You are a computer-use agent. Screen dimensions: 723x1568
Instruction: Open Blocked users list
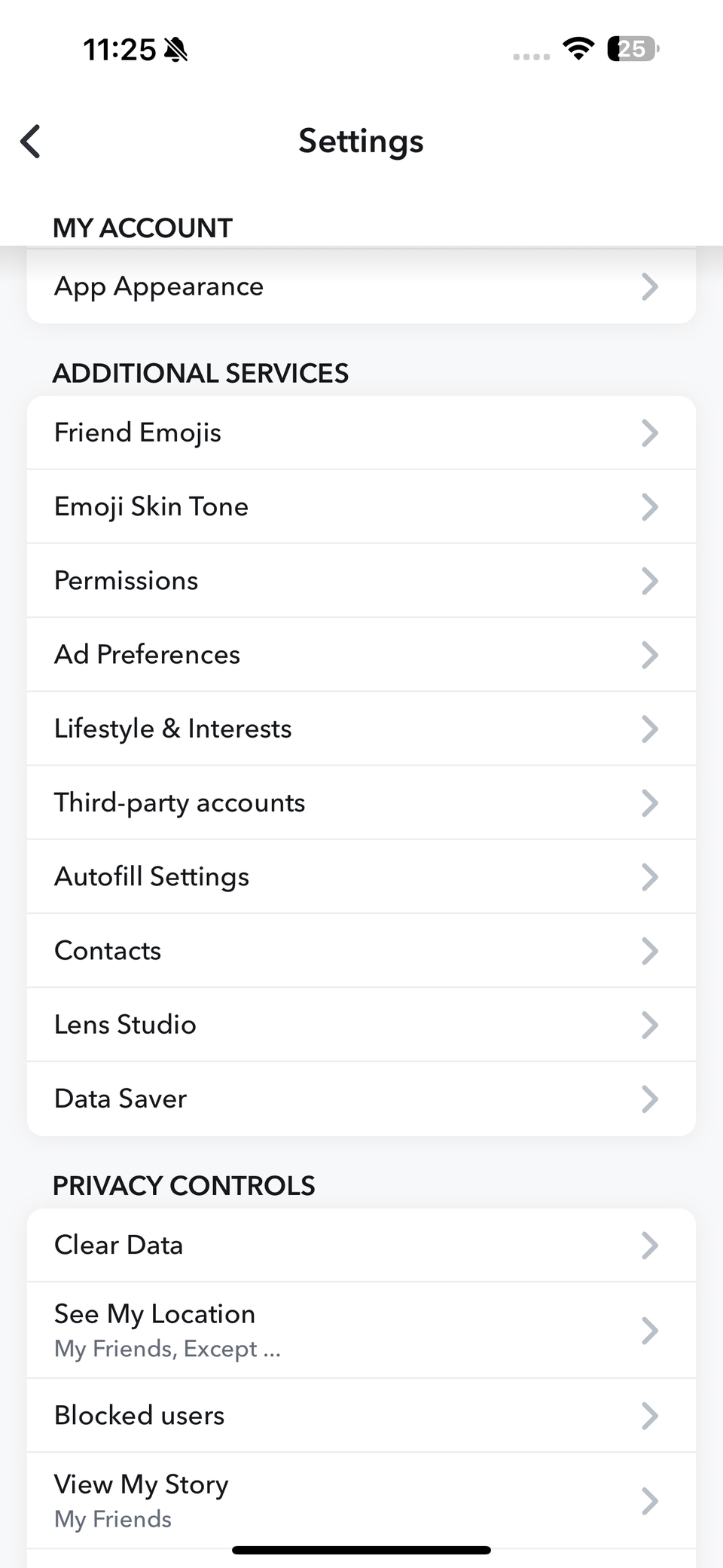point(361,1416)
